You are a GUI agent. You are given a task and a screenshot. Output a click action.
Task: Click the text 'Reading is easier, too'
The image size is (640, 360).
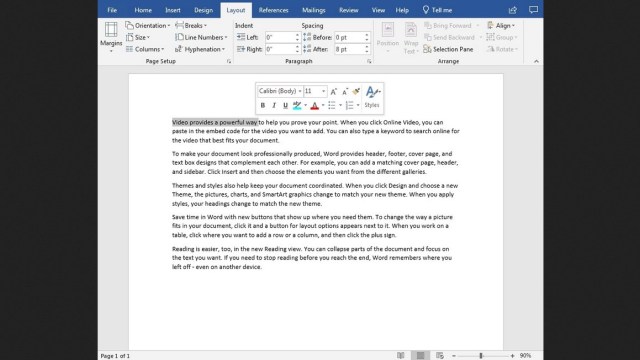click(x=202, y=249)
